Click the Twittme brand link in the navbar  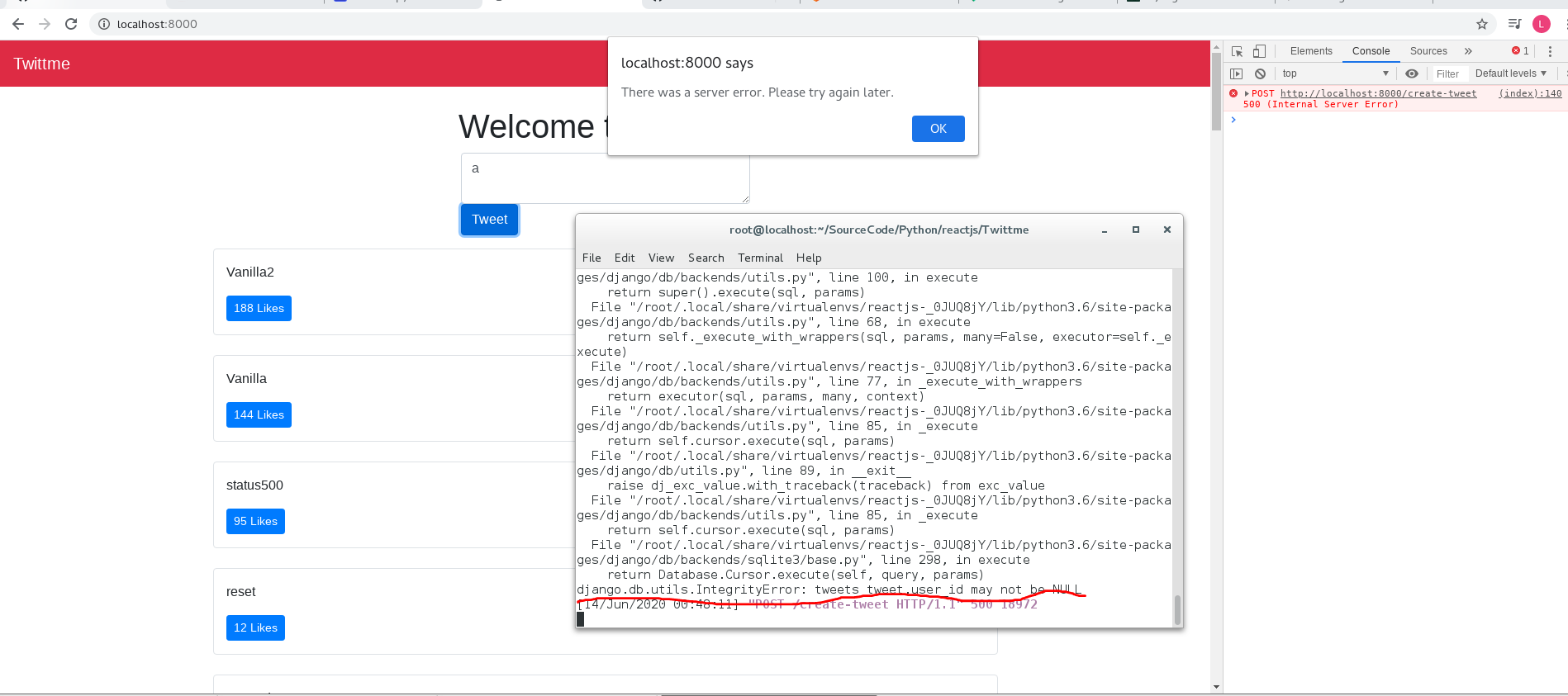pyautogui.click(x=41, y=64)
